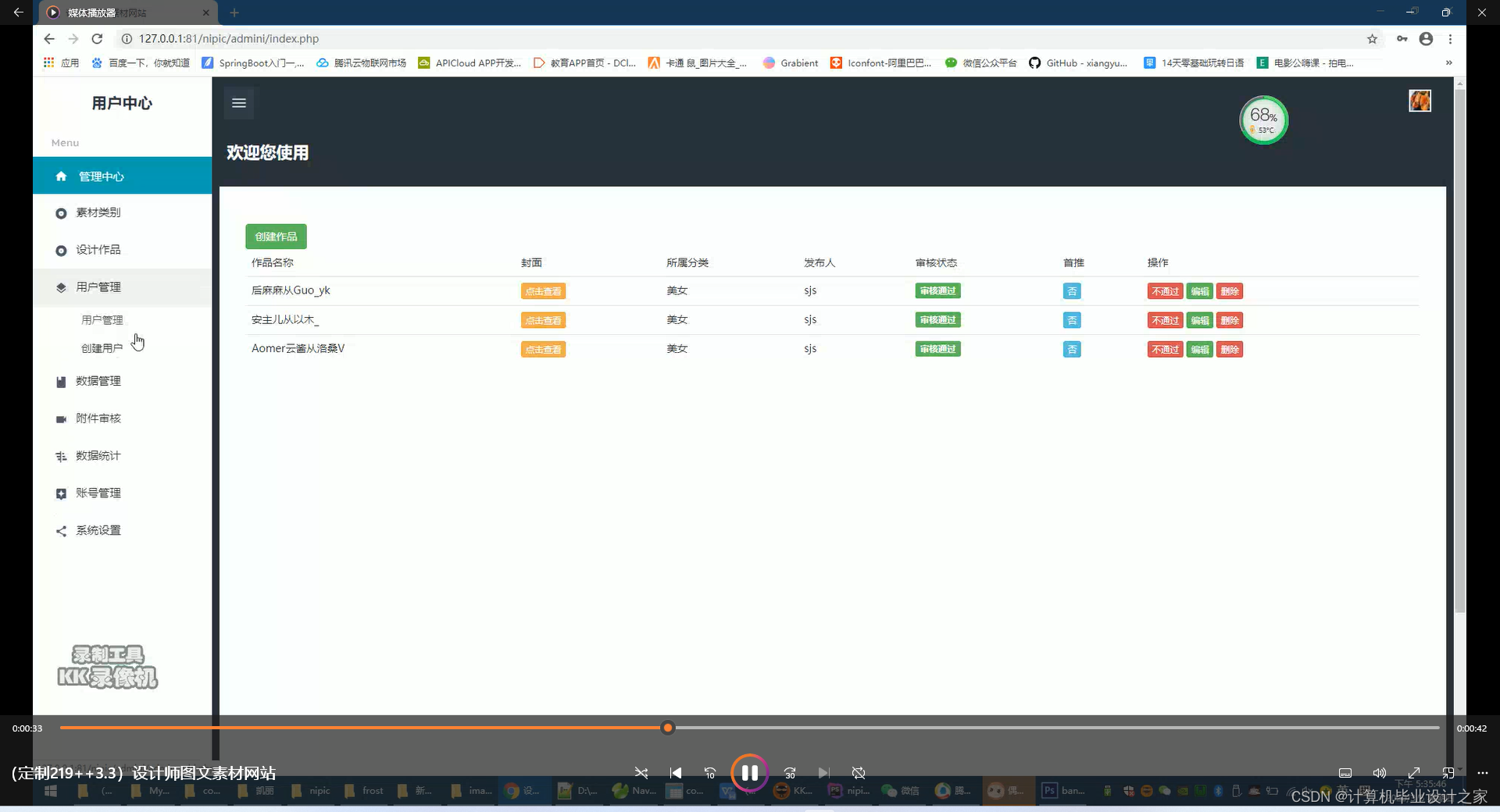Click the 用户管理 layers icon
Screen dimensions: 1500x812
point(61,287)
